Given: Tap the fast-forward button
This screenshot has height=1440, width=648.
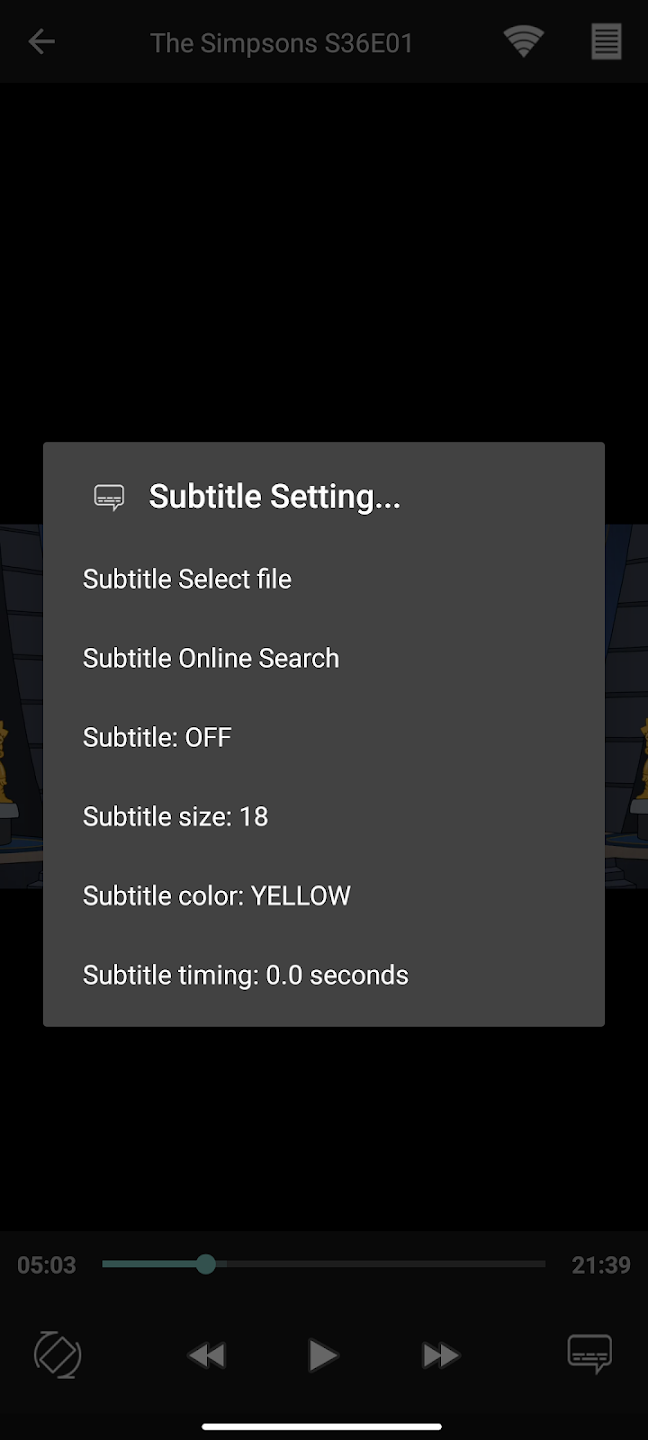Looking at the screenshot, I should [440, 1355].
